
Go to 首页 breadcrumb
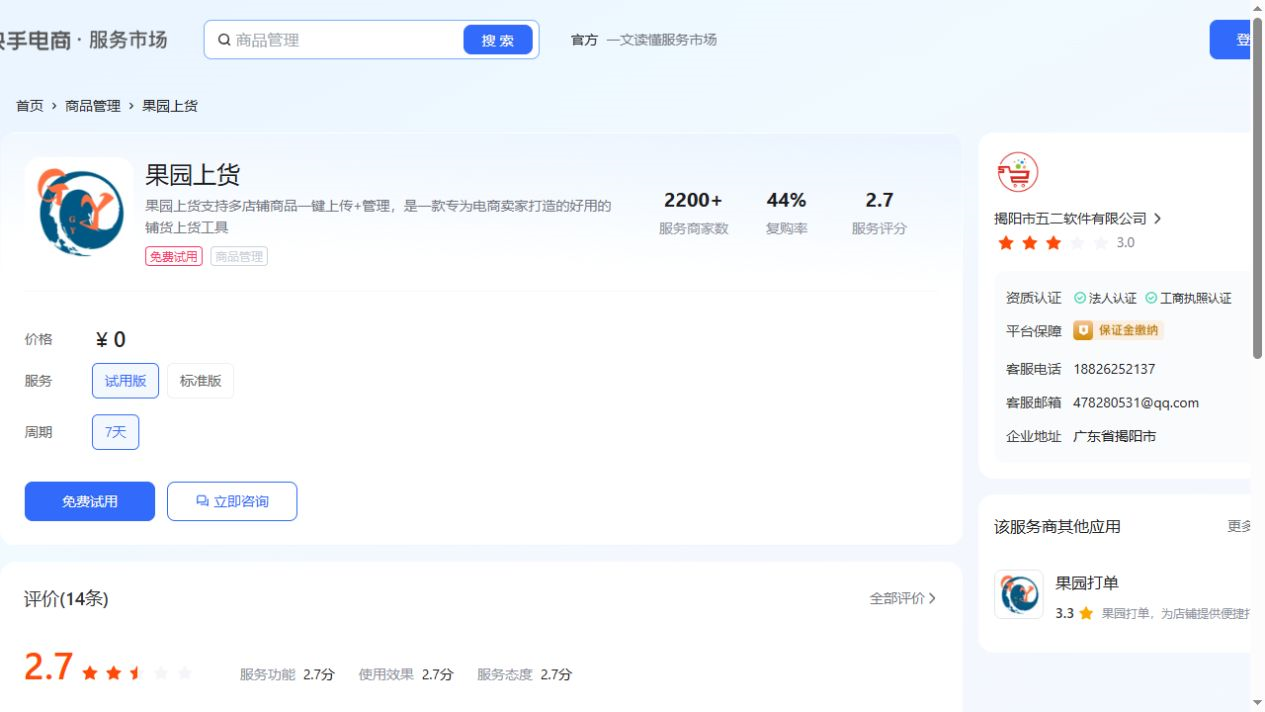pyautogui.click(x=30, y=106)
